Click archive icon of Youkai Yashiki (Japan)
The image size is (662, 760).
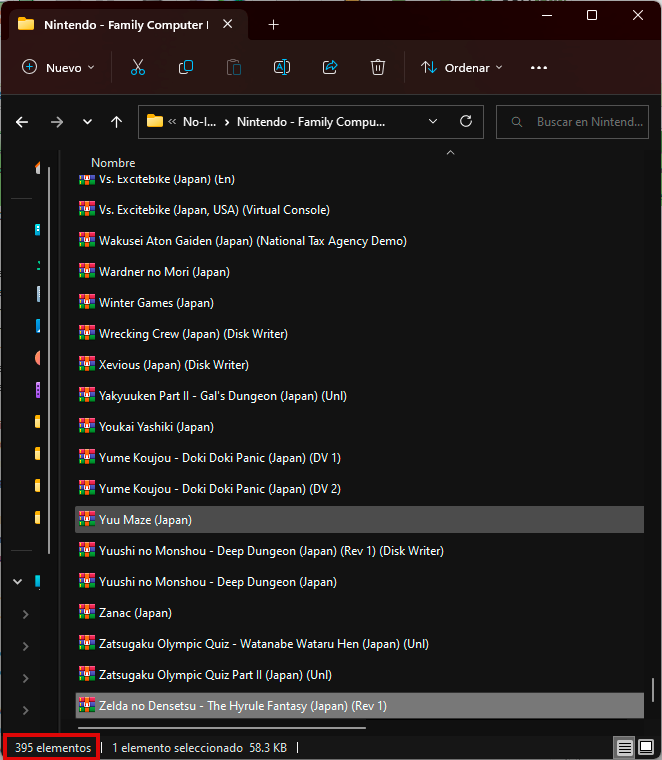point(87,426)
